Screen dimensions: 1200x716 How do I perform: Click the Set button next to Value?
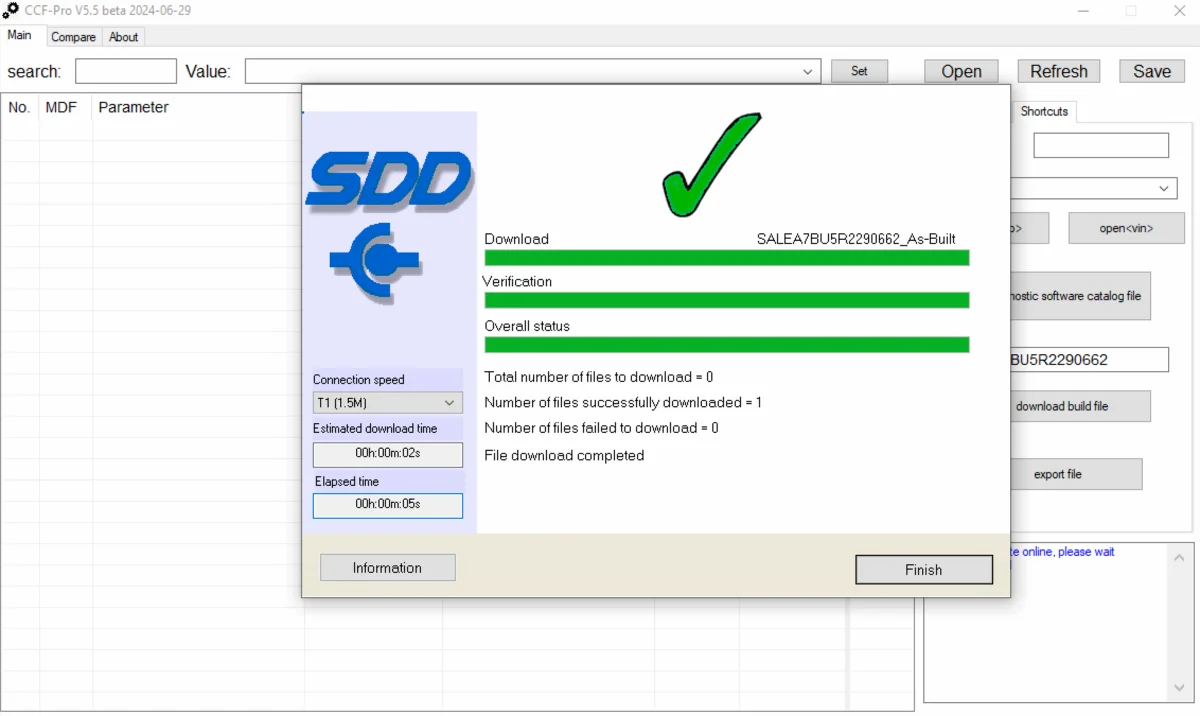pyautogui.click(x=859, y=71)
